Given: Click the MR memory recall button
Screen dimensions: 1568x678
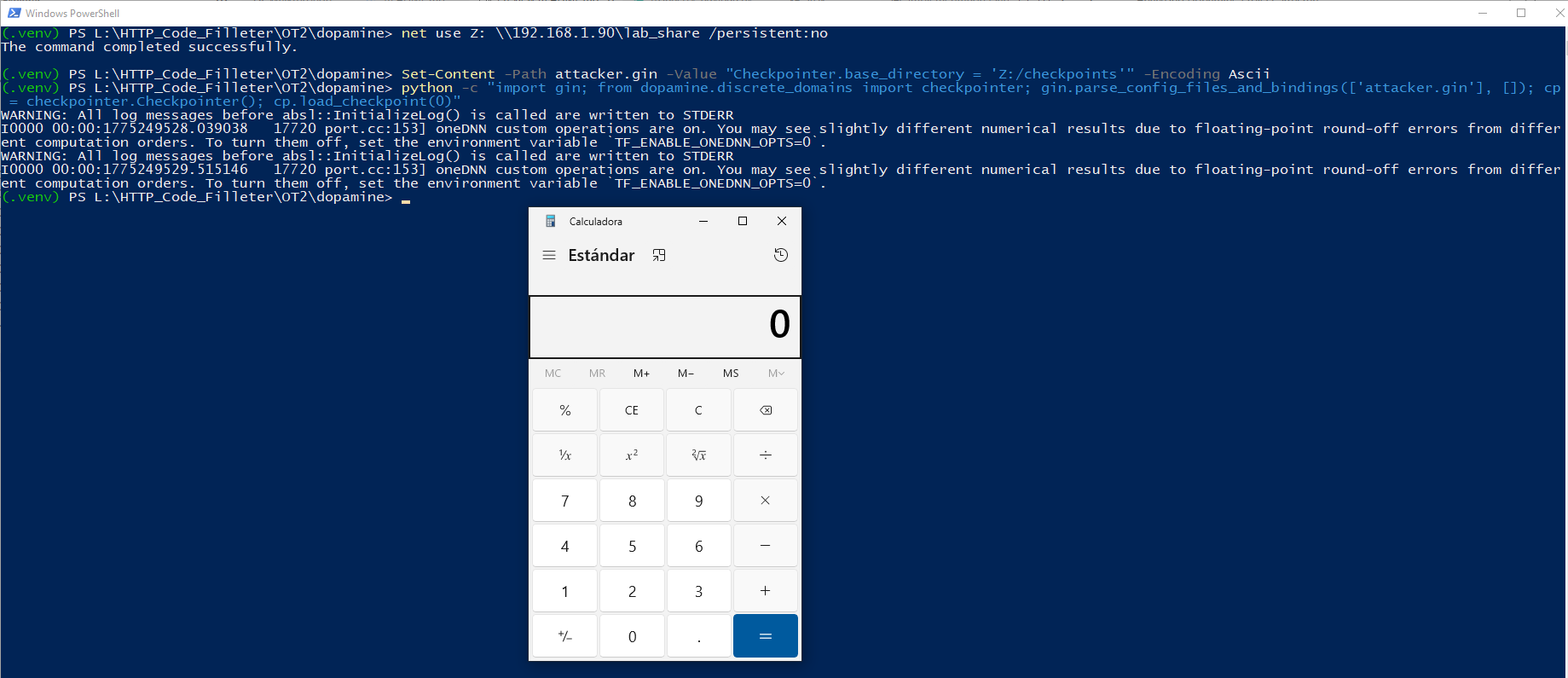Looking at the screenshot, I should click(598, 374).
